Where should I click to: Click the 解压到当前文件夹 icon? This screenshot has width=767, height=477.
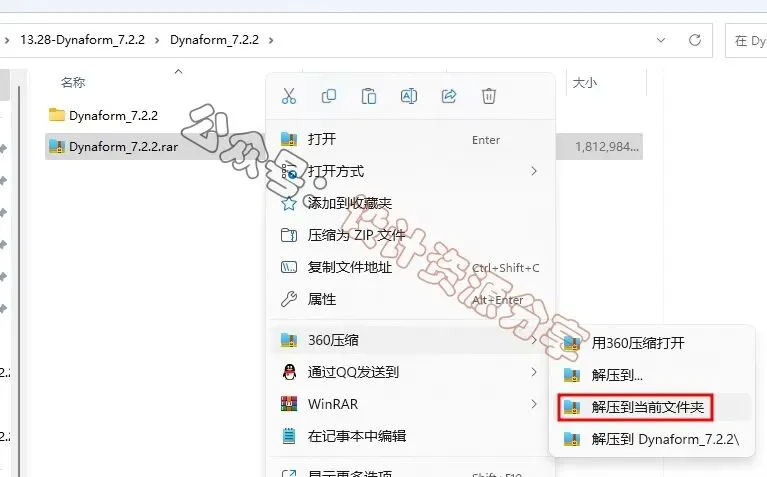click(571, 407)
